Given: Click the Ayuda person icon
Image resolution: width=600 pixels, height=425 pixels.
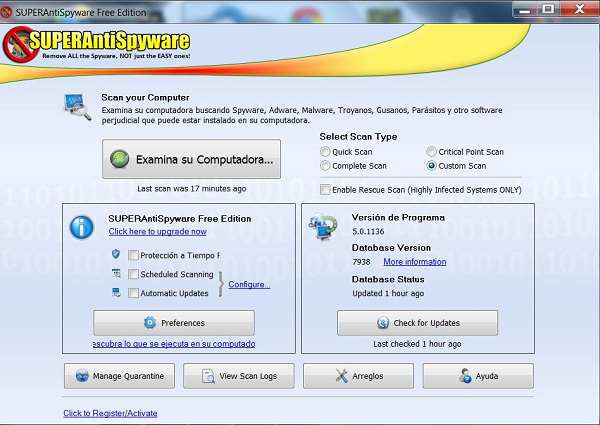Looking at the screenshot, I should (465, 376).
